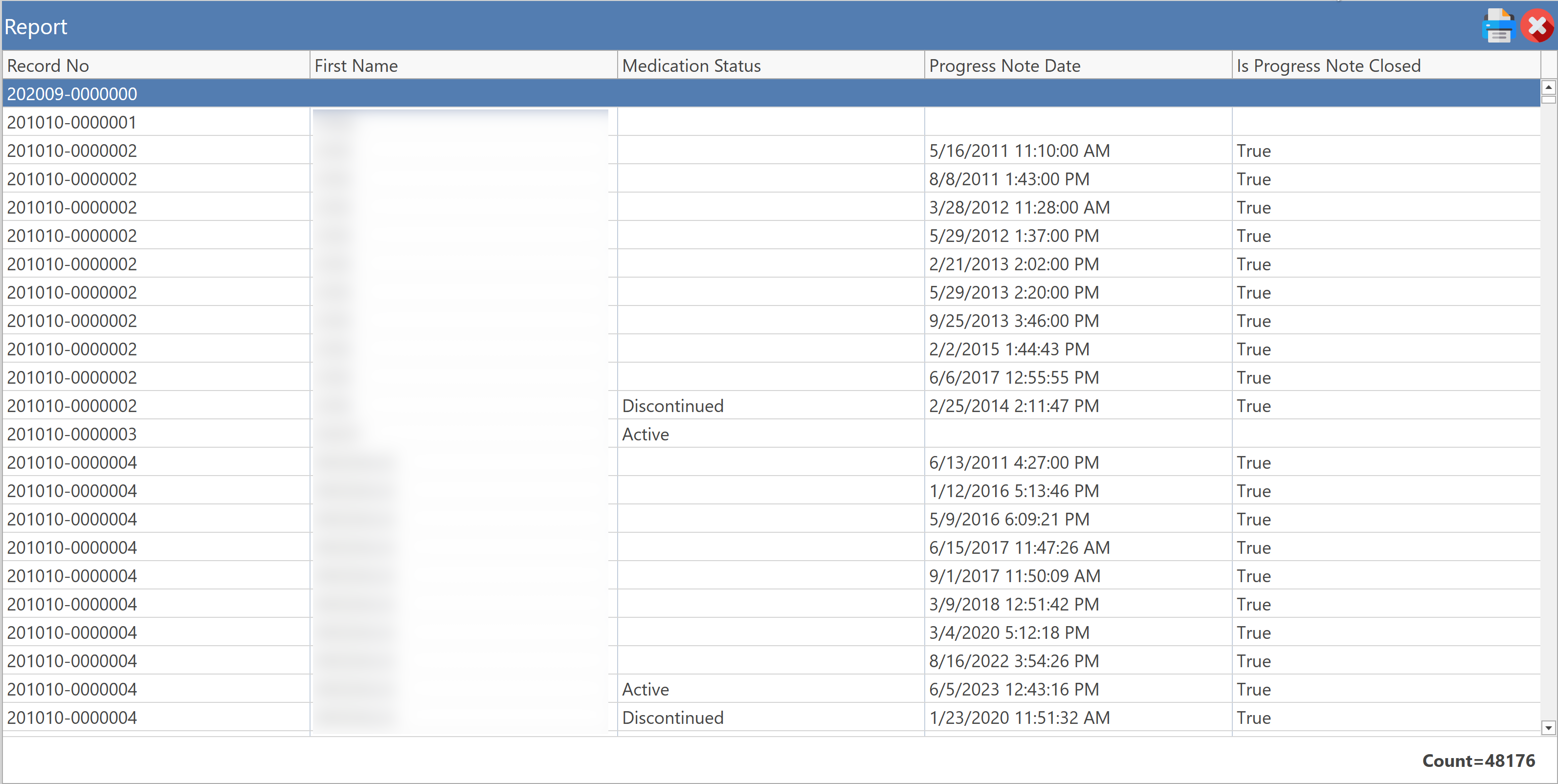1558x784 pixels.
Task: Click the Count=48176 label
Action: click(x=1478, y=761)
